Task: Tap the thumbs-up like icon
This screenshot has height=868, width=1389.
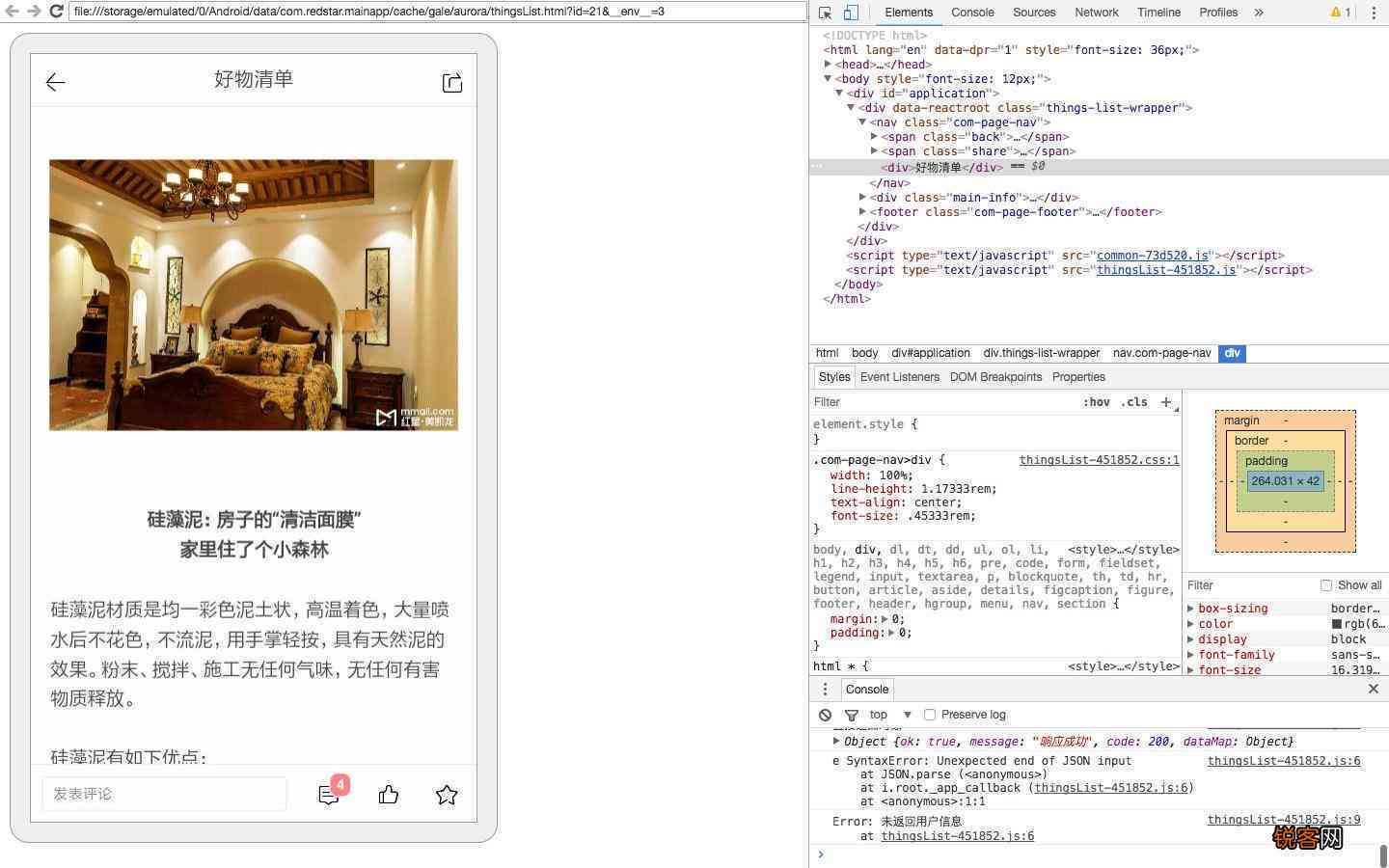Action: point(389,794)
